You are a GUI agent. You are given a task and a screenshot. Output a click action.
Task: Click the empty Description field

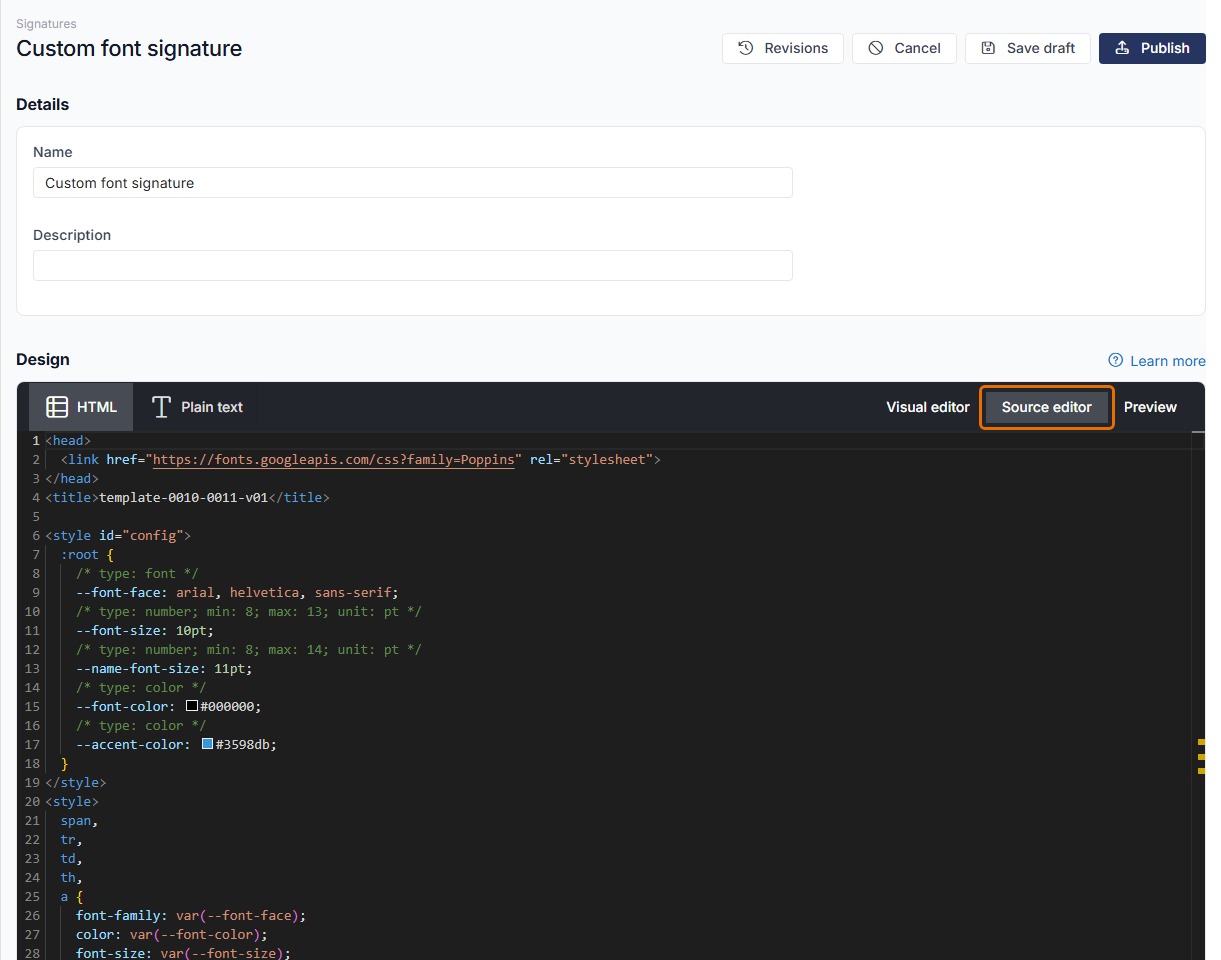click(413, 266)
